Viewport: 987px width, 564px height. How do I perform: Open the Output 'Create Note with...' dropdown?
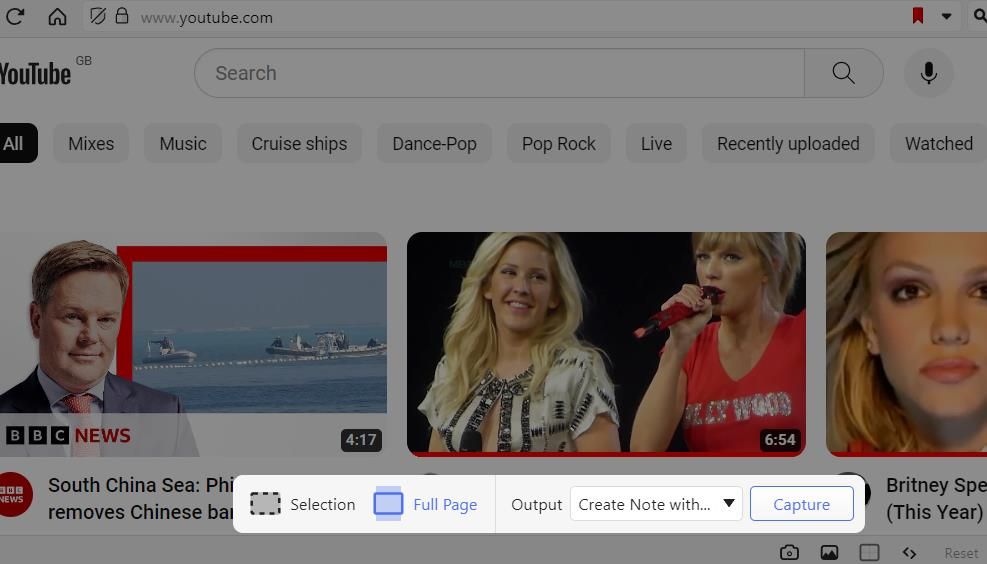(x=655, y=504)
